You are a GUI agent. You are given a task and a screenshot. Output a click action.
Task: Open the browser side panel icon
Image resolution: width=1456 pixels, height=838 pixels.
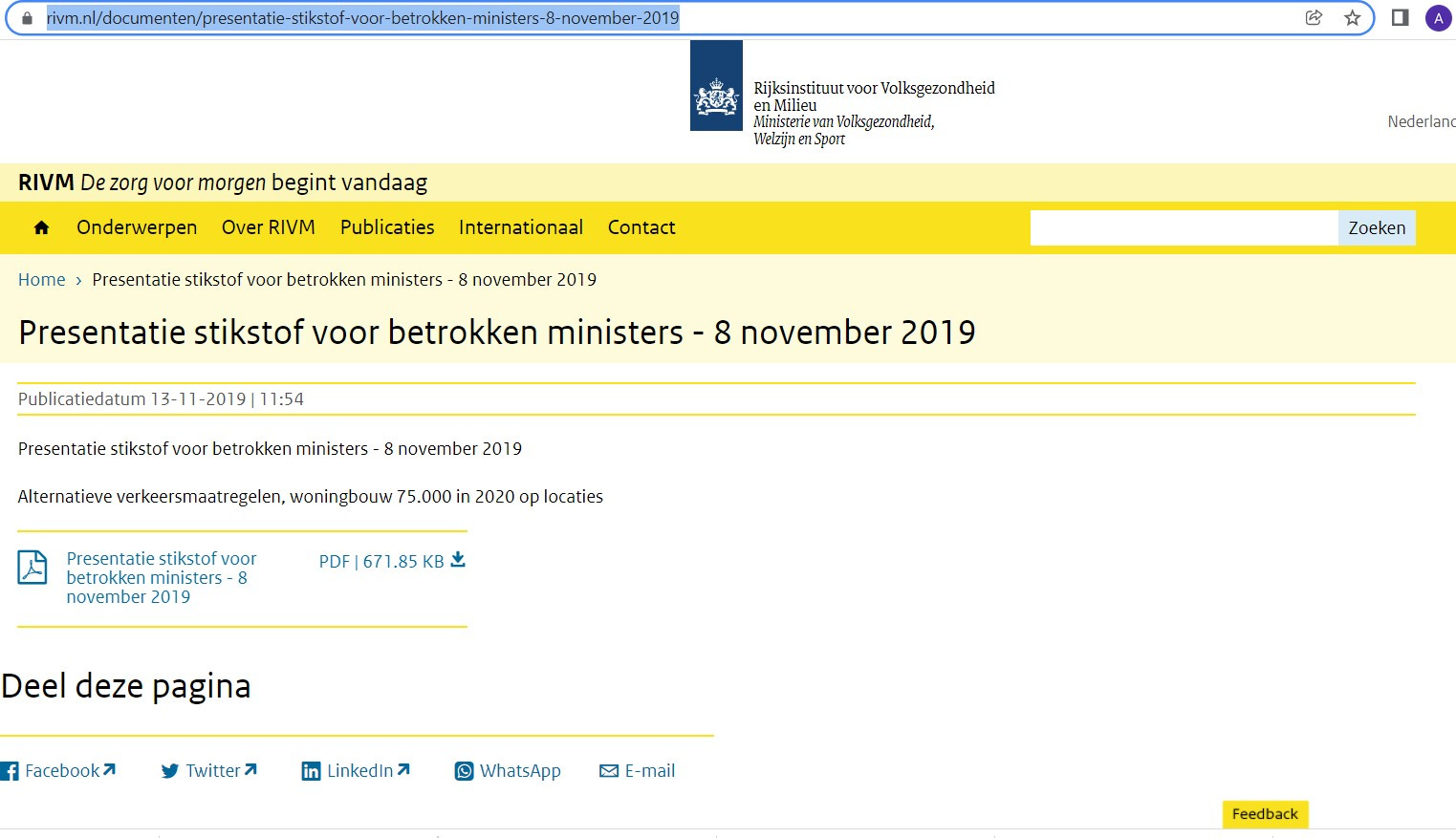pyautogui.click(x=1398, y=16)
